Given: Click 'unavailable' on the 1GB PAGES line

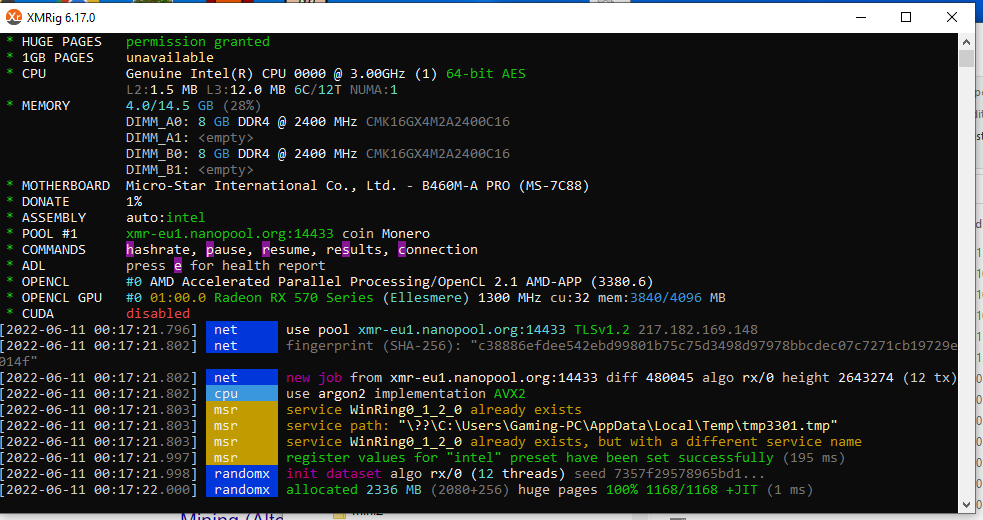Looking at the screenshot, I should tap(170, 58).
